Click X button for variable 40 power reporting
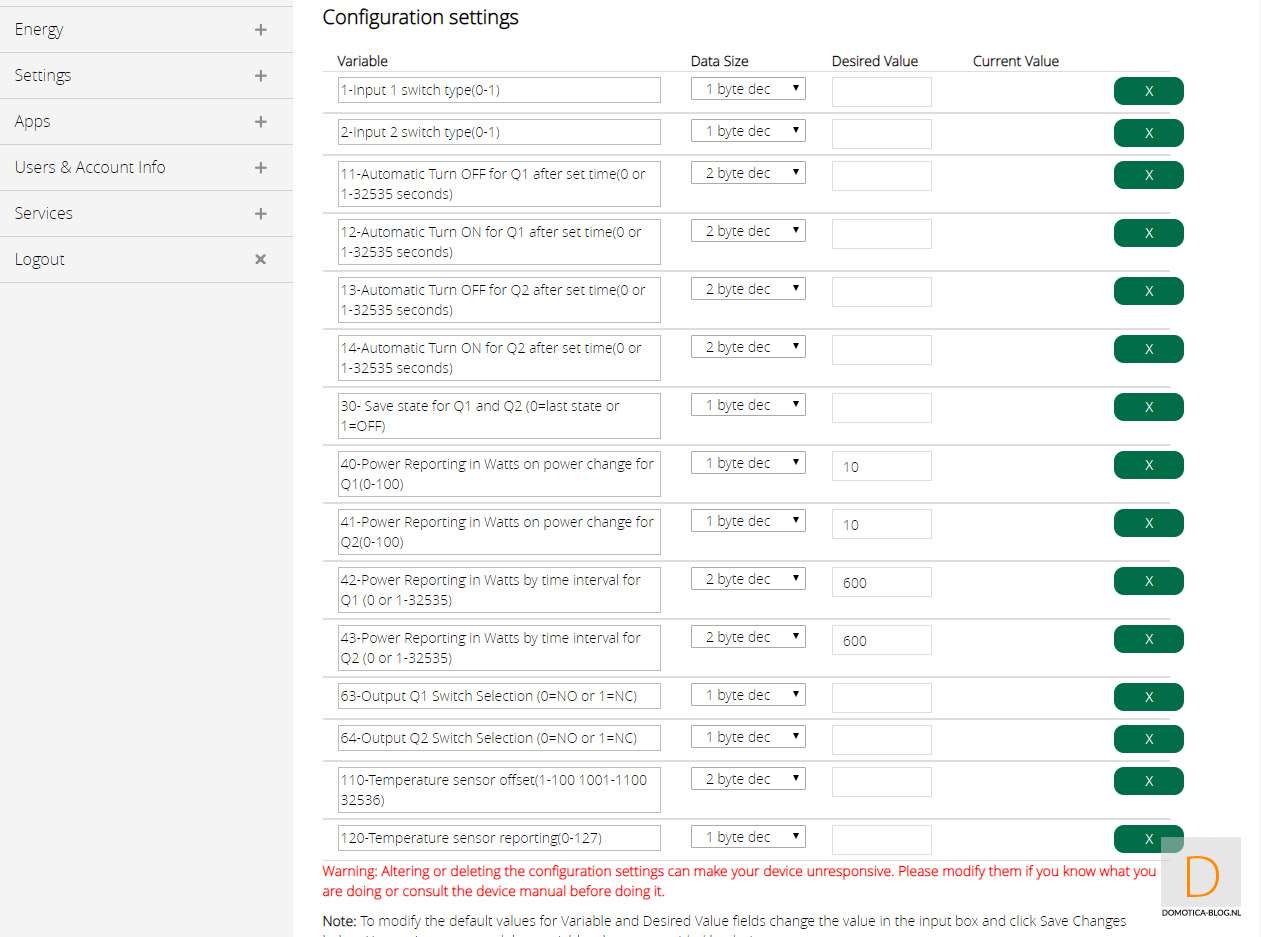 (1148, 465)
